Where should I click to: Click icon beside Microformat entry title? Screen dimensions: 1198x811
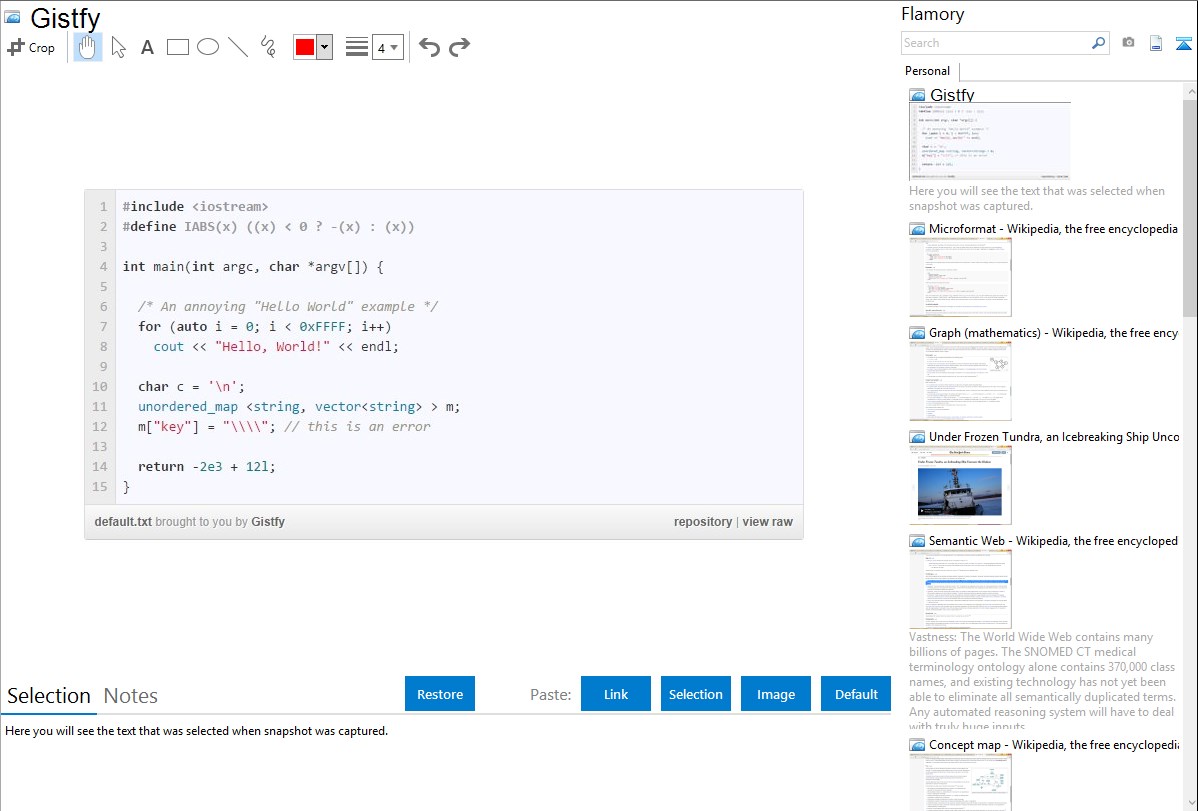918,229
